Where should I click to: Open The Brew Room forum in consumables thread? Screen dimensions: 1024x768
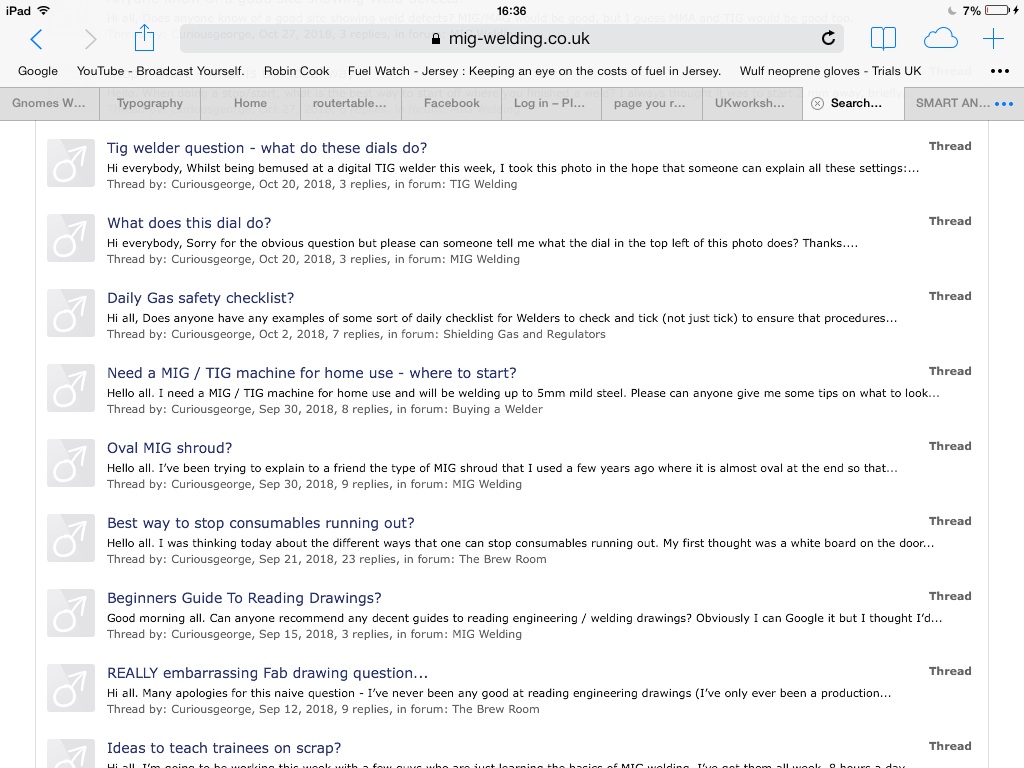point(503,560)
